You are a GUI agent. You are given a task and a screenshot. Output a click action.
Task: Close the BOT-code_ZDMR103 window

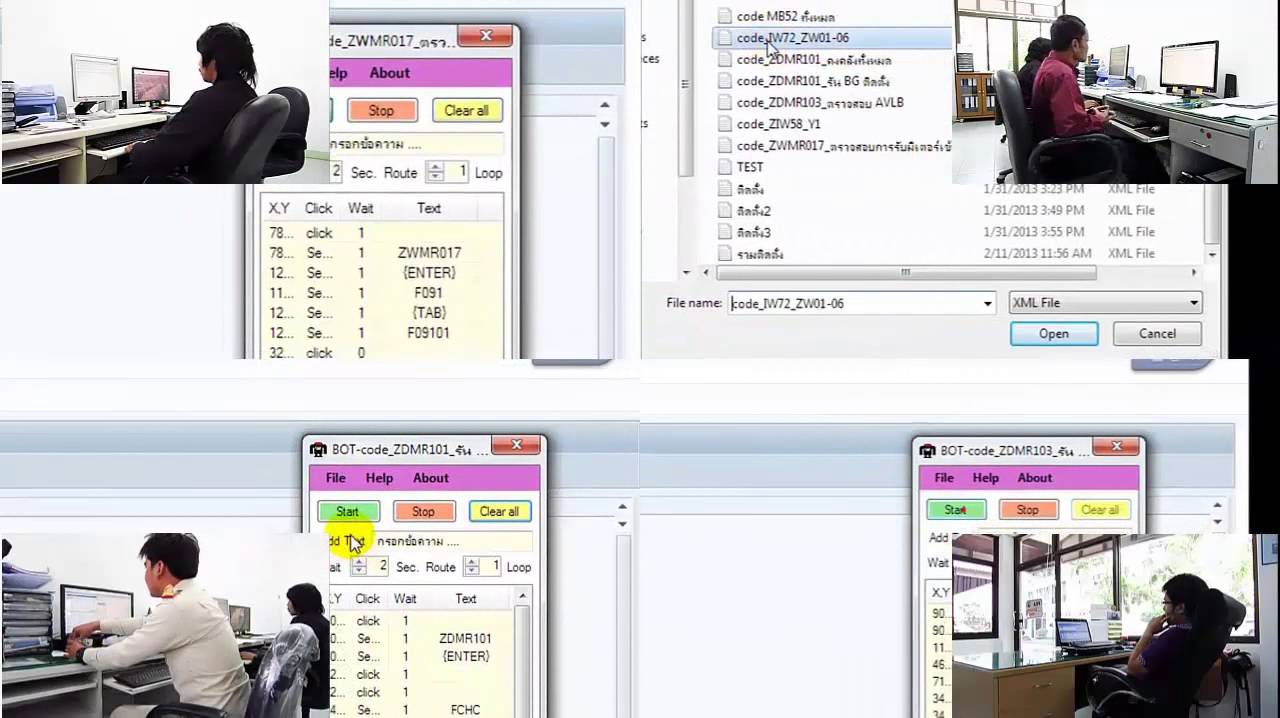(x=1115, y=446)
